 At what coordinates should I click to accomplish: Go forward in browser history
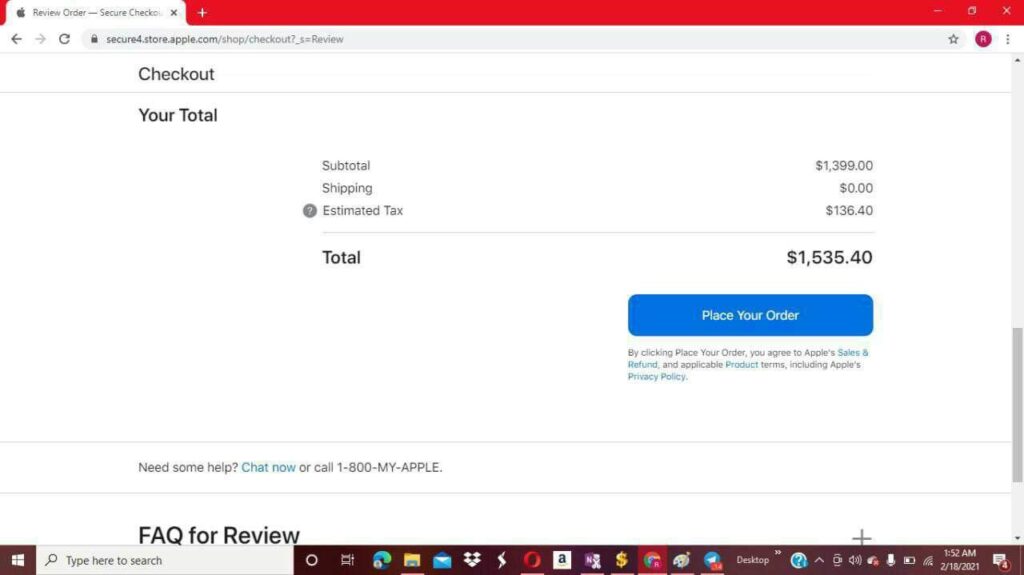pyautogui.click(x=40, y=39)
